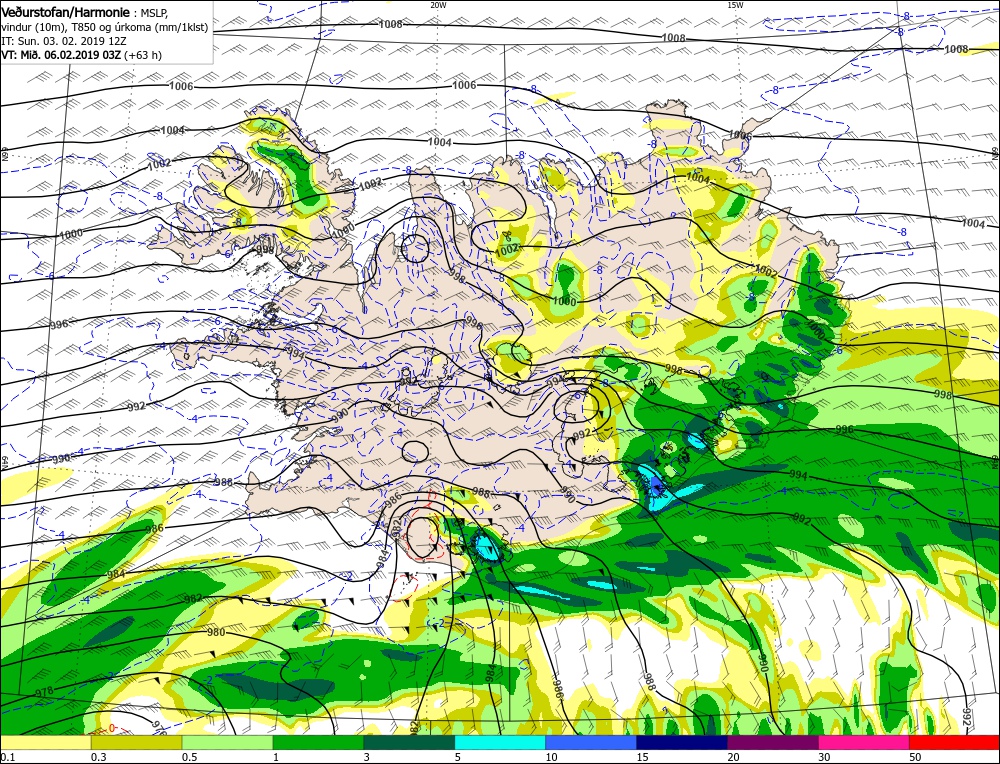Click the olive yellow 0.3 legend swatch

(136, 742)
